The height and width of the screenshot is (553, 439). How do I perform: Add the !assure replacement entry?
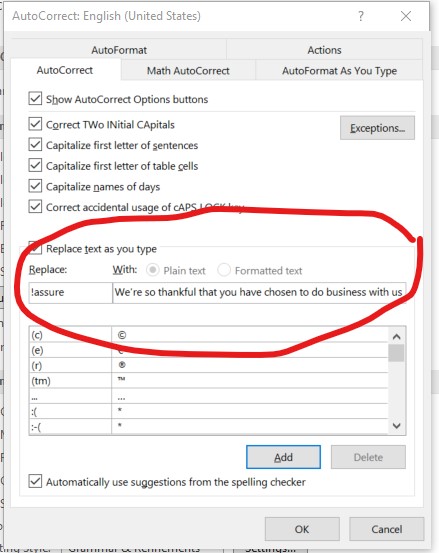point(283,457)
